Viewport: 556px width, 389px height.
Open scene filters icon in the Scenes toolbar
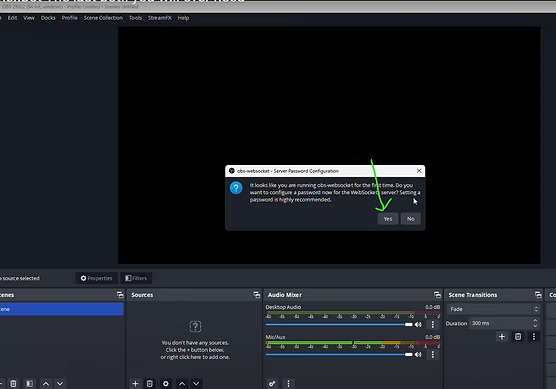point(29,384)
